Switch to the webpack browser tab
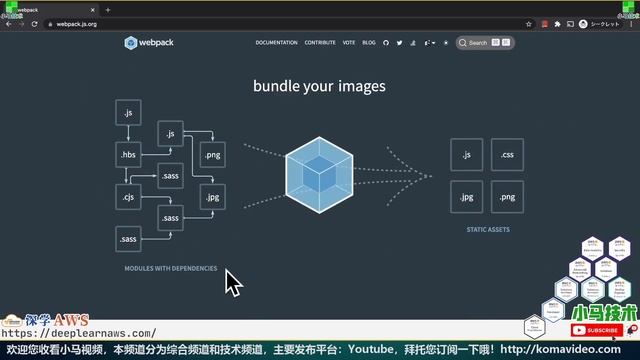640x360 pixels. tap(51, 10)
